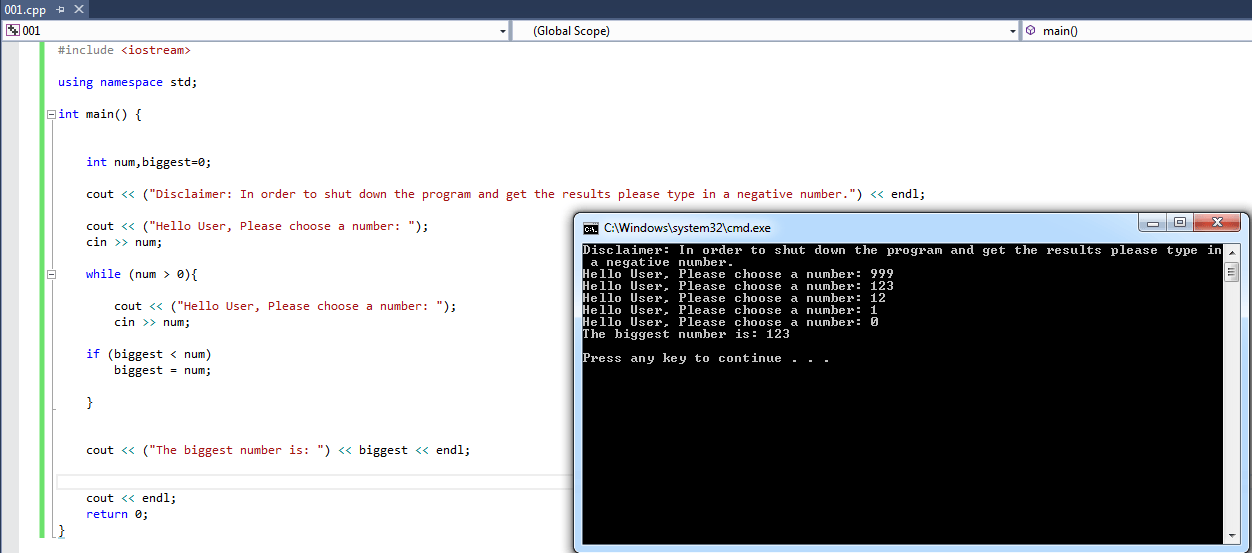The width and height of the screenshot is (1252, 553).
Task: Close the 001.cpp editor tab
Action: tap(79, 9)
